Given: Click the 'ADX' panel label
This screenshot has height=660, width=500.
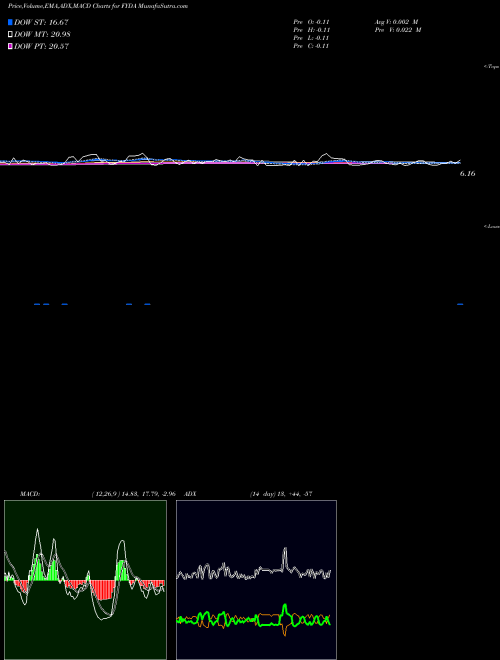Looking at the screenshot, I should [190, 494].
